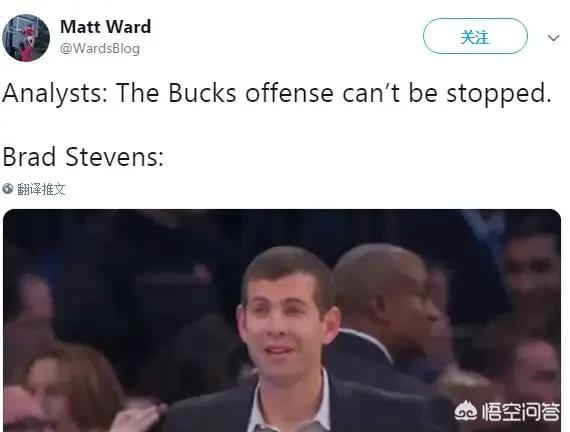Viewport: 570px width, 432px height.
Task: Follow Matt Ward with the 关注 button
Action: coord(475,36)
